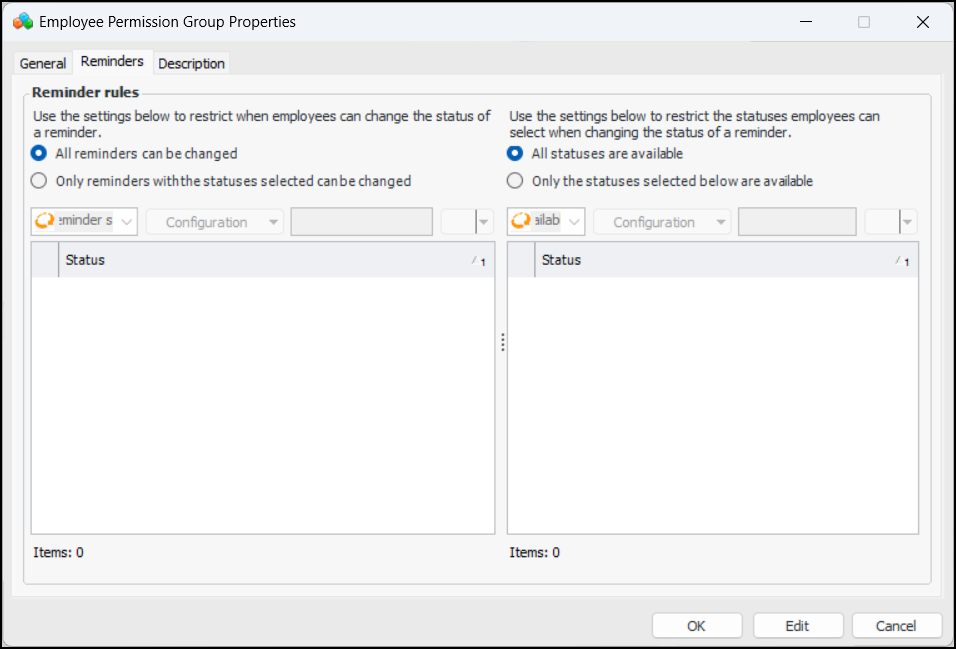The height and width of the screenshot is (649, 956).
Task: Click the left filter text field
Action: coord(361,222)
